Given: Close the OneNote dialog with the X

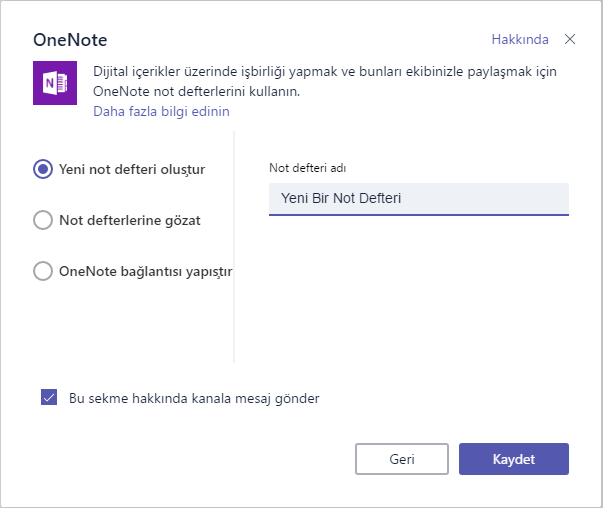Looking at the screenshot, I should click(570, 40).
